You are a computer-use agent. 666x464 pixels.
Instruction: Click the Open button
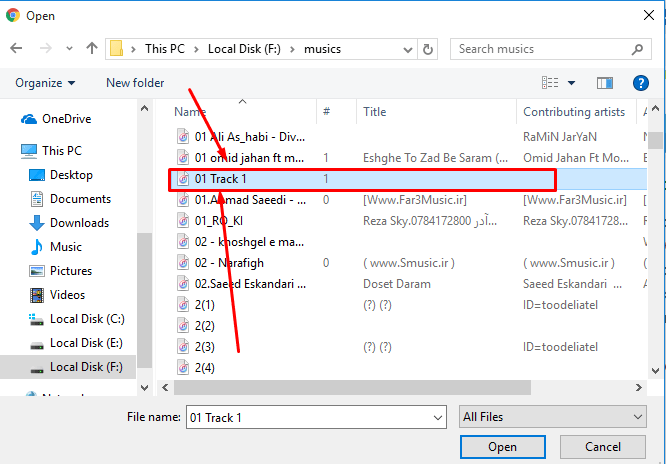pyautogui.click(x=502, y=447)
